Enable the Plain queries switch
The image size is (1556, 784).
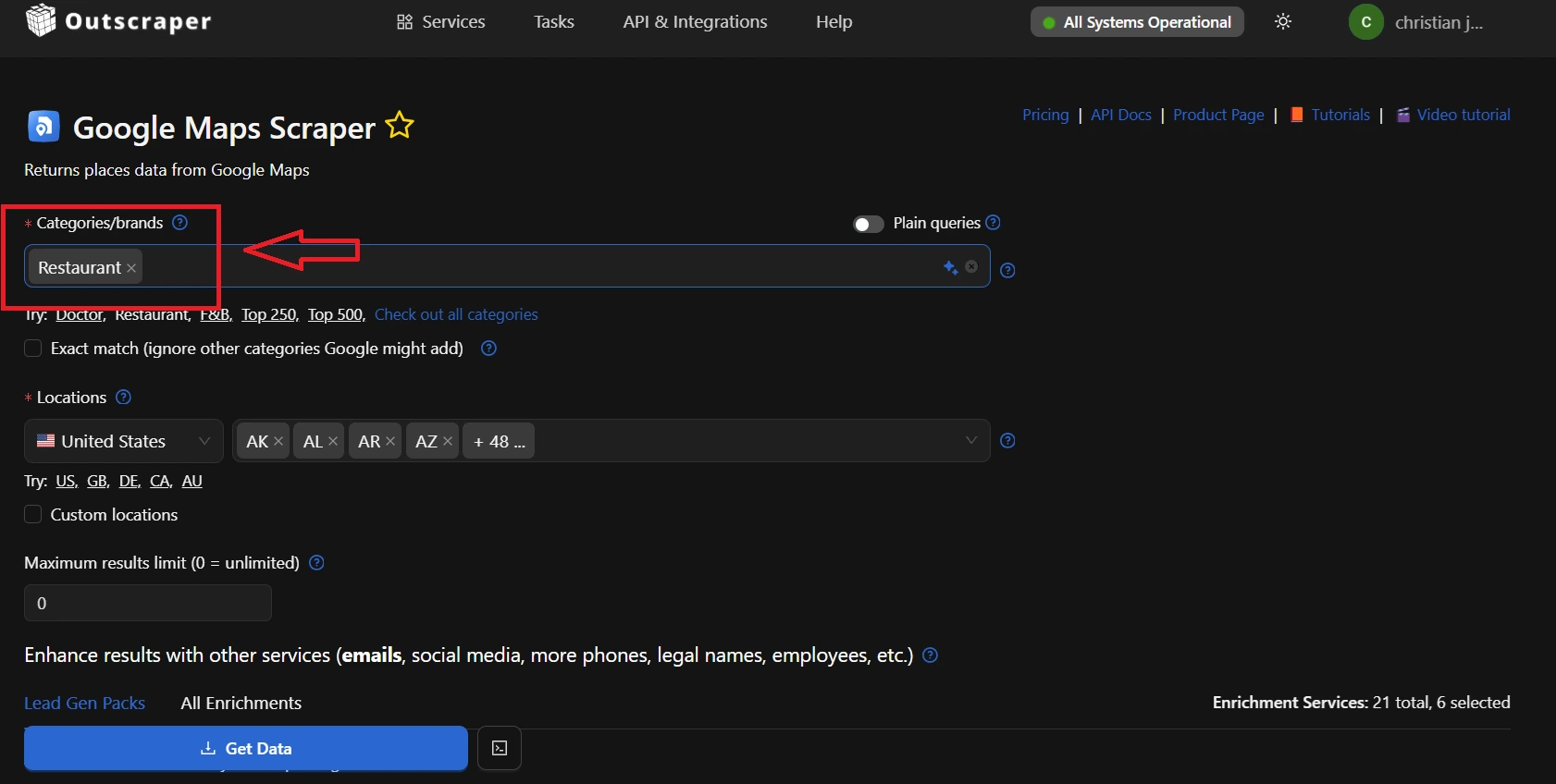[868, 224]
